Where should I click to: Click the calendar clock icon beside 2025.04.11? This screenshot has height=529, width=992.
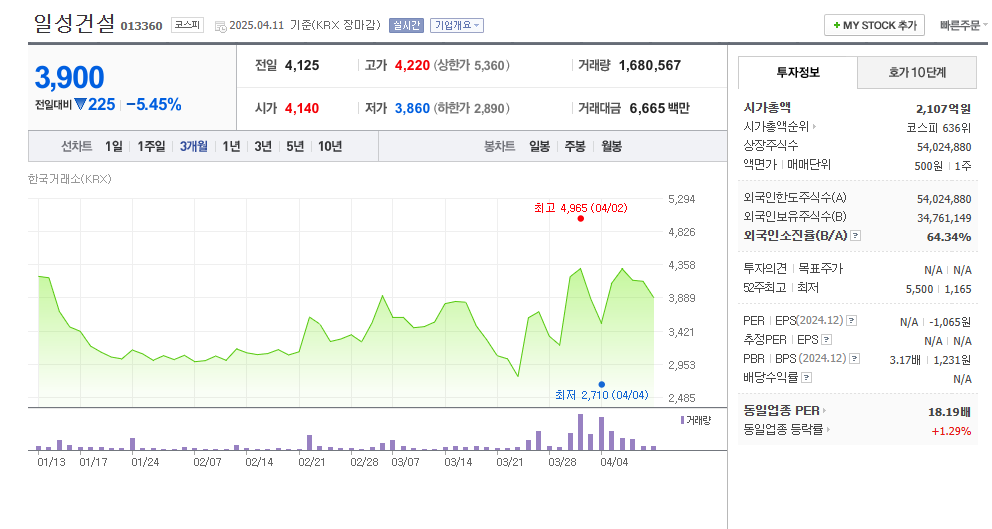221,26
